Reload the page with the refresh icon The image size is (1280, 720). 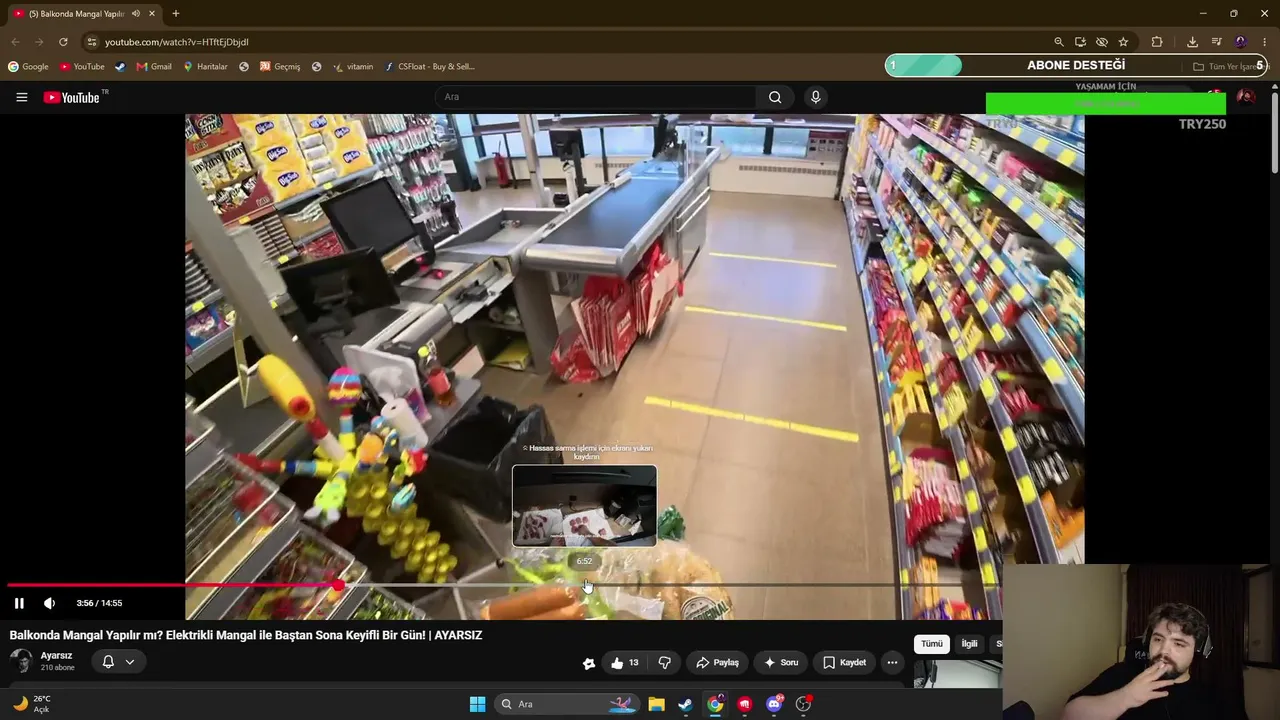click(x=63, y=42)
